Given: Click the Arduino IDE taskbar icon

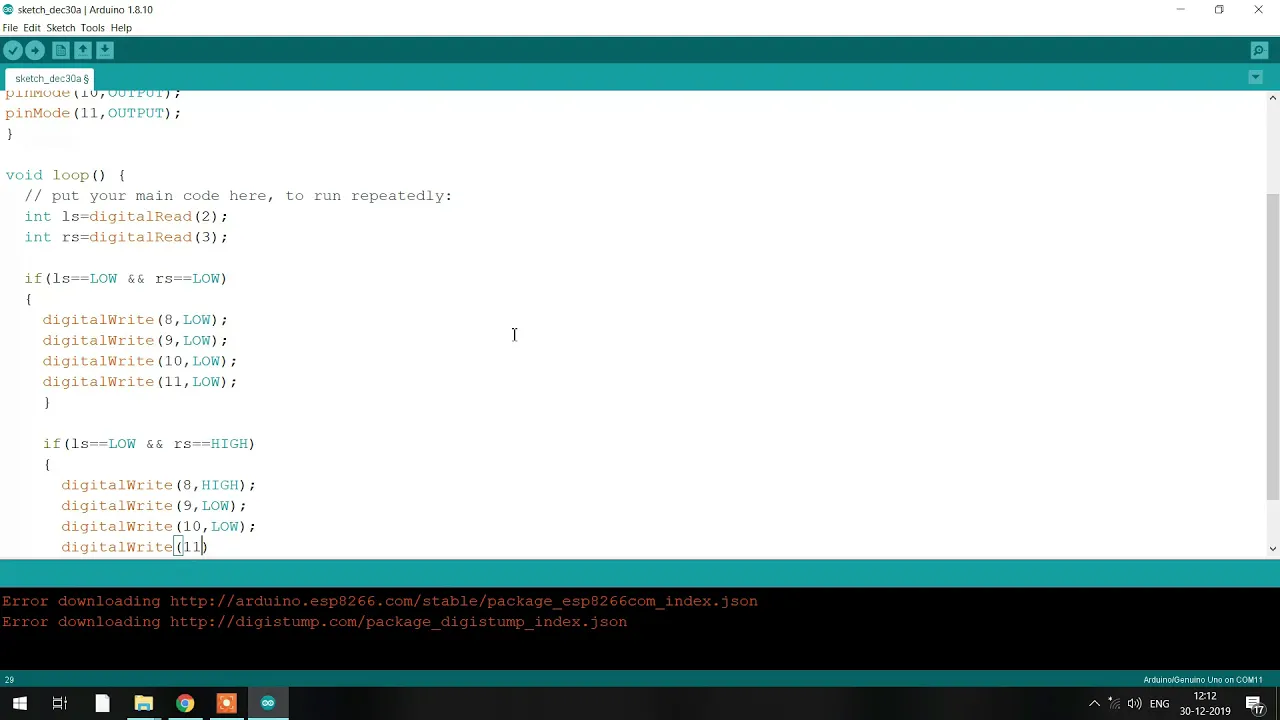Looking at the screenshot, I should click(x=267, y=703).
